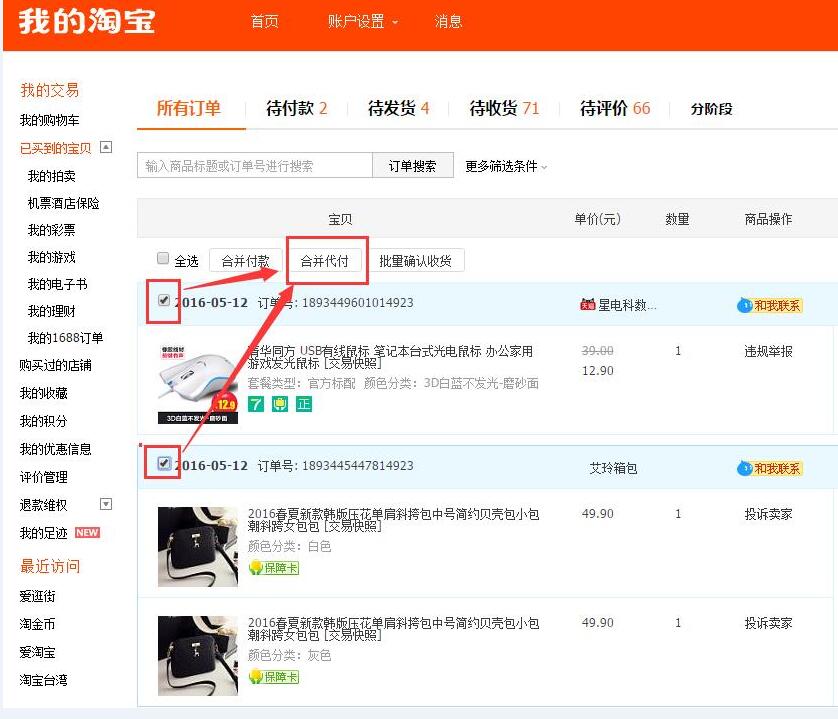Click the order search input field

click(x=254, y=166)
